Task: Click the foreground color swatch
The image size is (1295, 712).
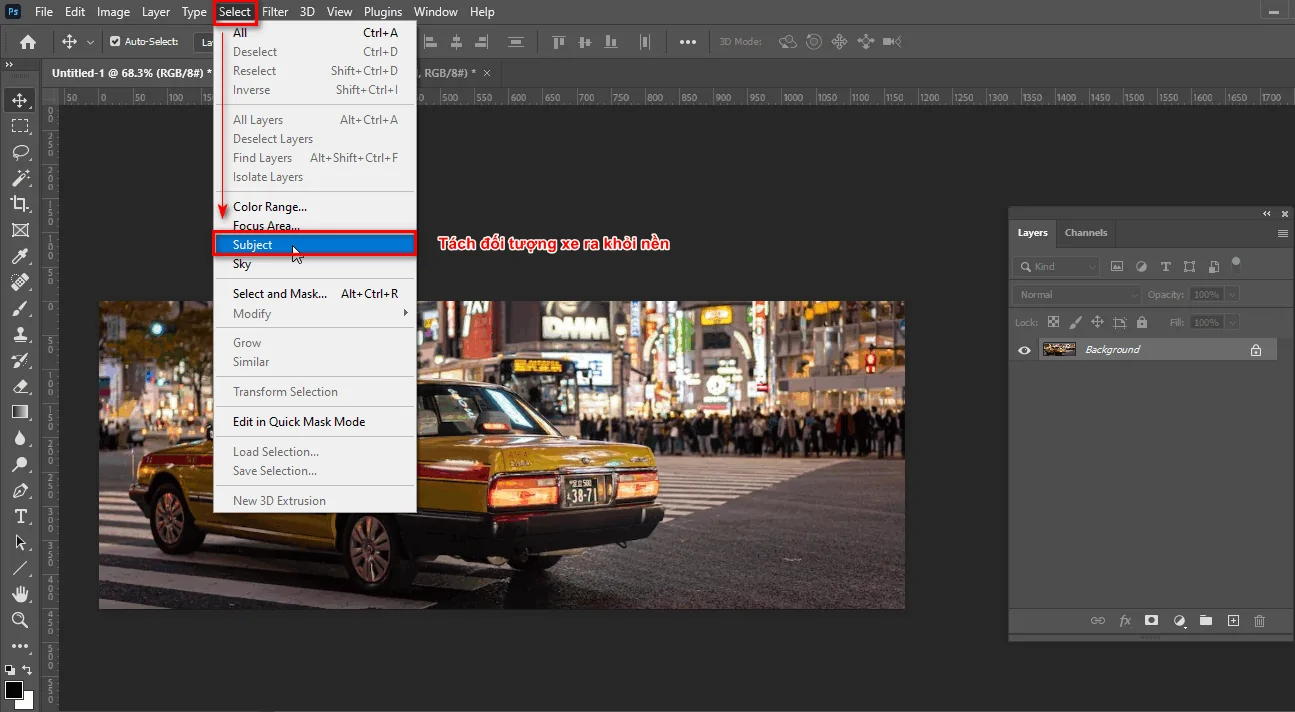Action: pos(16,688)
